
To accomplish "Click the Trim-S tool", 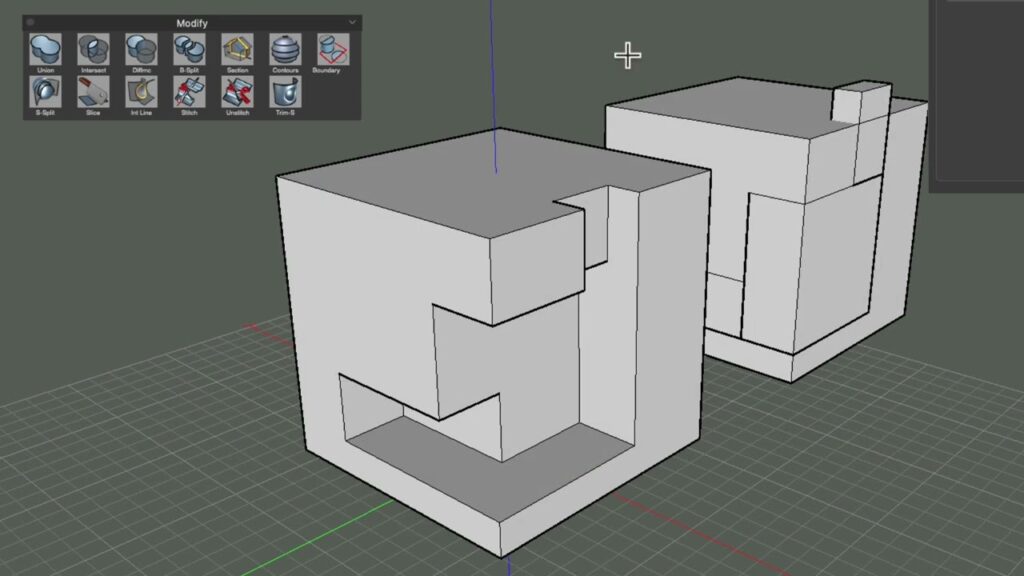I will pos(284,92).
